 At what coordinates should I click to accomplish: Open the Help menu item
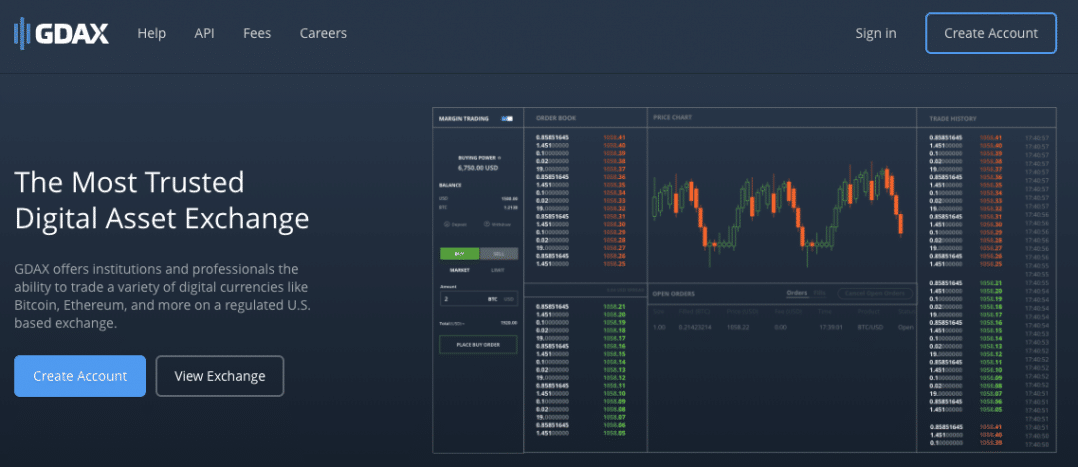[151, 33]
